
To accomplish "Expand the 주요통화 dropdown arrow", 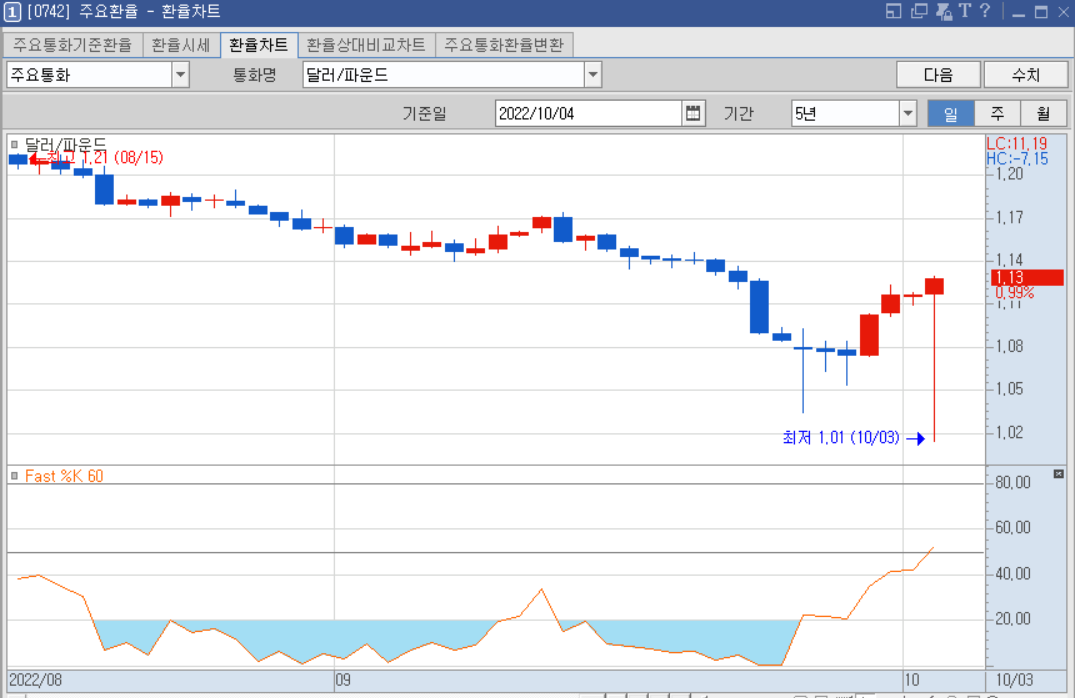I will coord(180,74).
